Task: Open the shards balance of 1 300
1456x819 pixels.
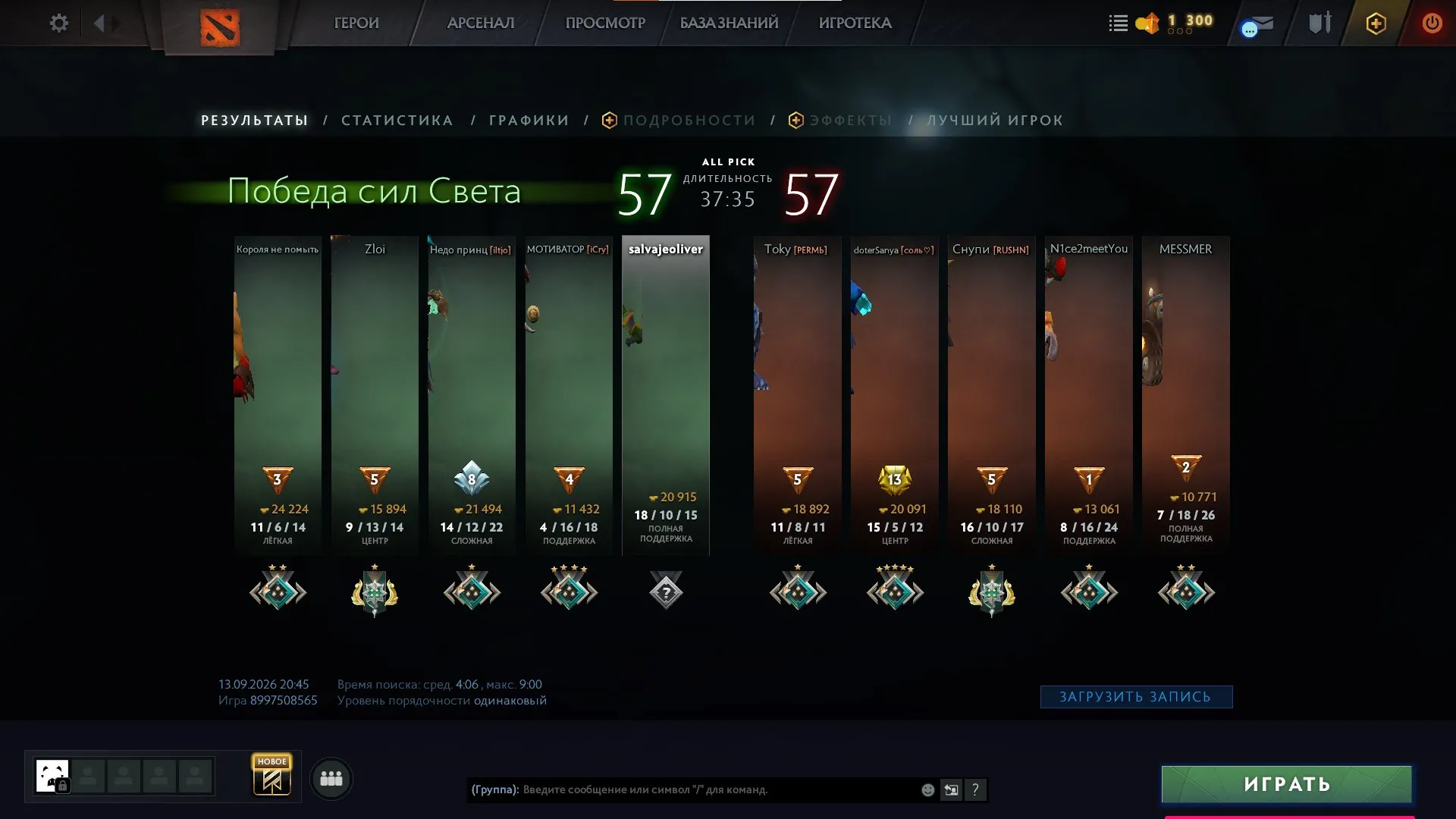Action: (1175, 23)
